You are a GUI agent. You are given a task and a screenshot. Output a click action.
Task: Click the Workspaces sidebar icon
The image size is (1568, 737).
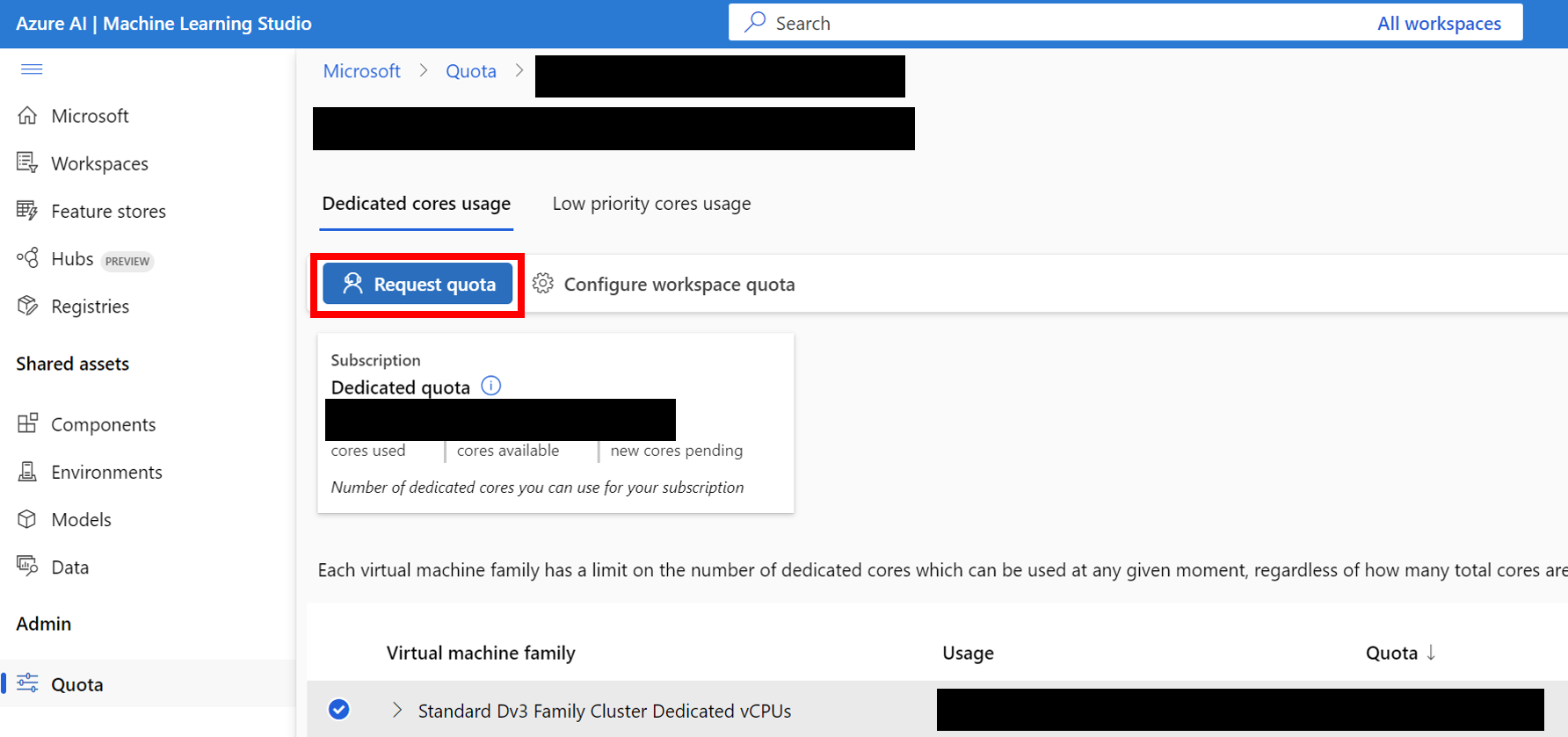pyautogui.click(x=27, y=163)
